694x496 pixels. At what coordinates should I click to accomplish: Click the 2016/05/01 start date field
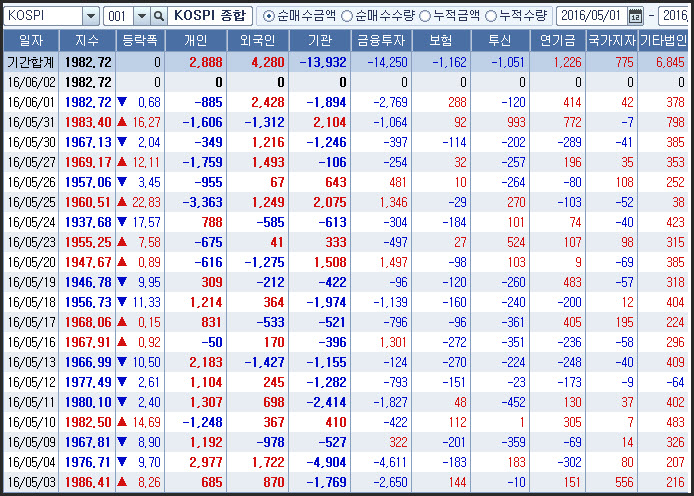[x=591, y=16]
